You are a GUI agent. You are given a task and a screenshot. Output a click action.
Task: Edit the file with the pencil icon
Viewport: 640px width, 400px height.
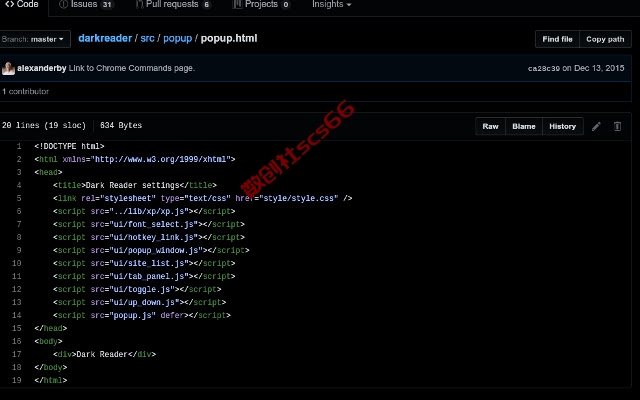tap(596, 127)
